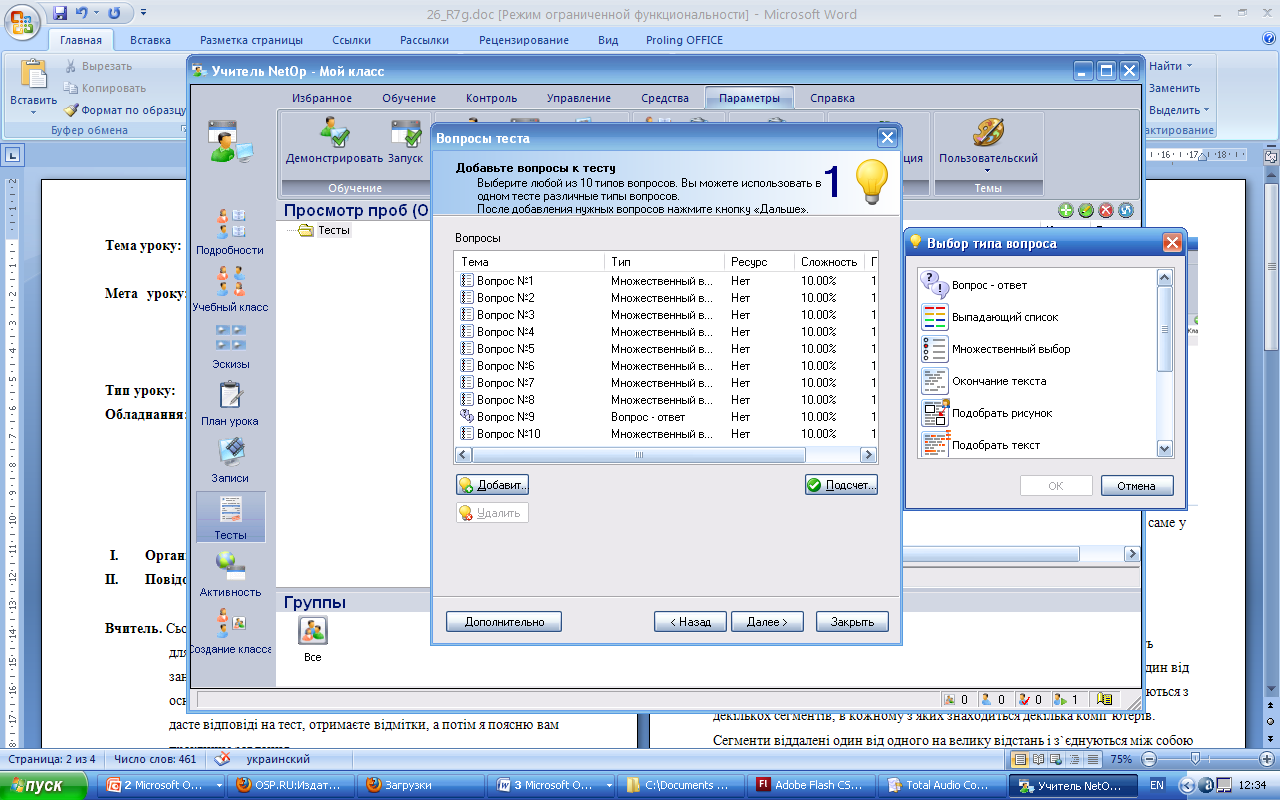1280x800 pixels.
Task: Open Активность in sidebar
Action: pyautogui.click(x=230, y=574)
